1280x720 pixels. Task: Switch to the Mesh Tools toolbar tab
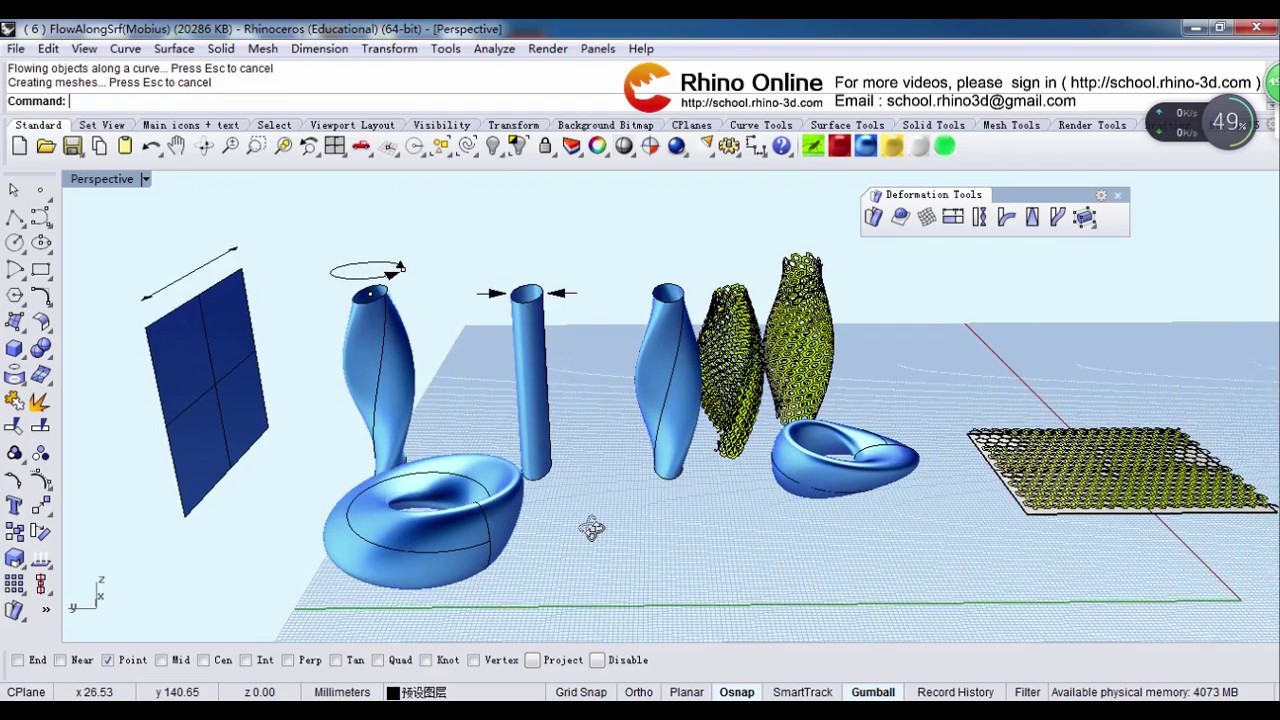1011,125
